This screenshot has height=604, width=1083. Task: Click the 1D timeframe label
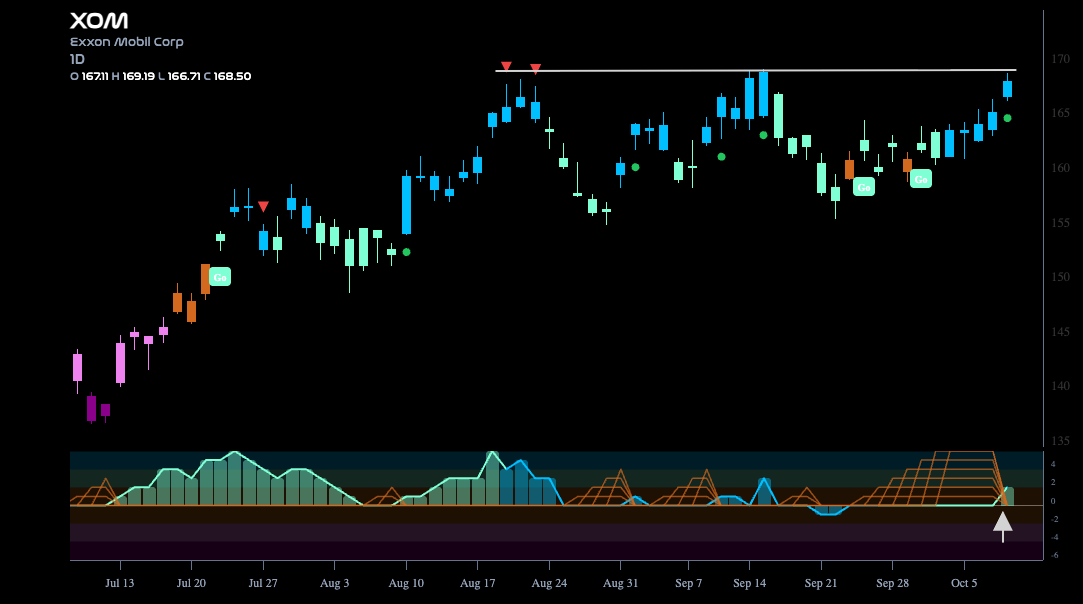pyautogui.click(x=77, y=59)
